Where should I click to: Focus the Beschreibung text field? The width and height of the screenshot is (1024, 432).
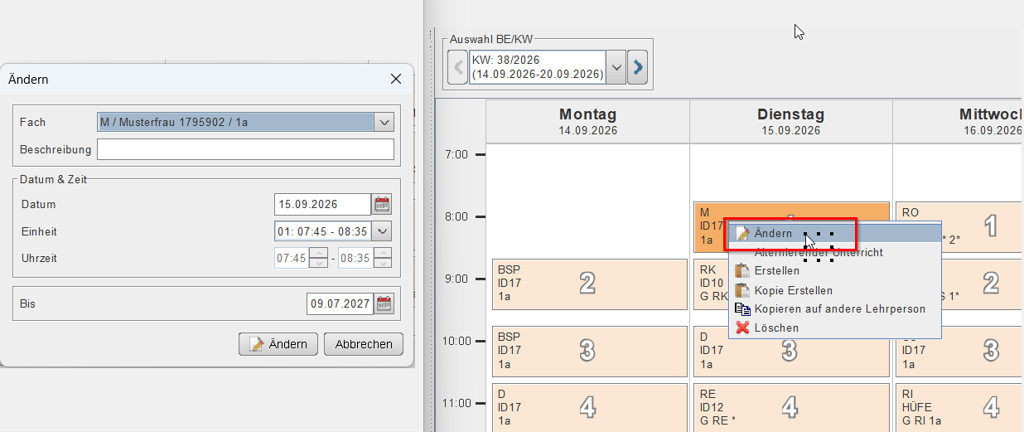(x=246, y=149)
